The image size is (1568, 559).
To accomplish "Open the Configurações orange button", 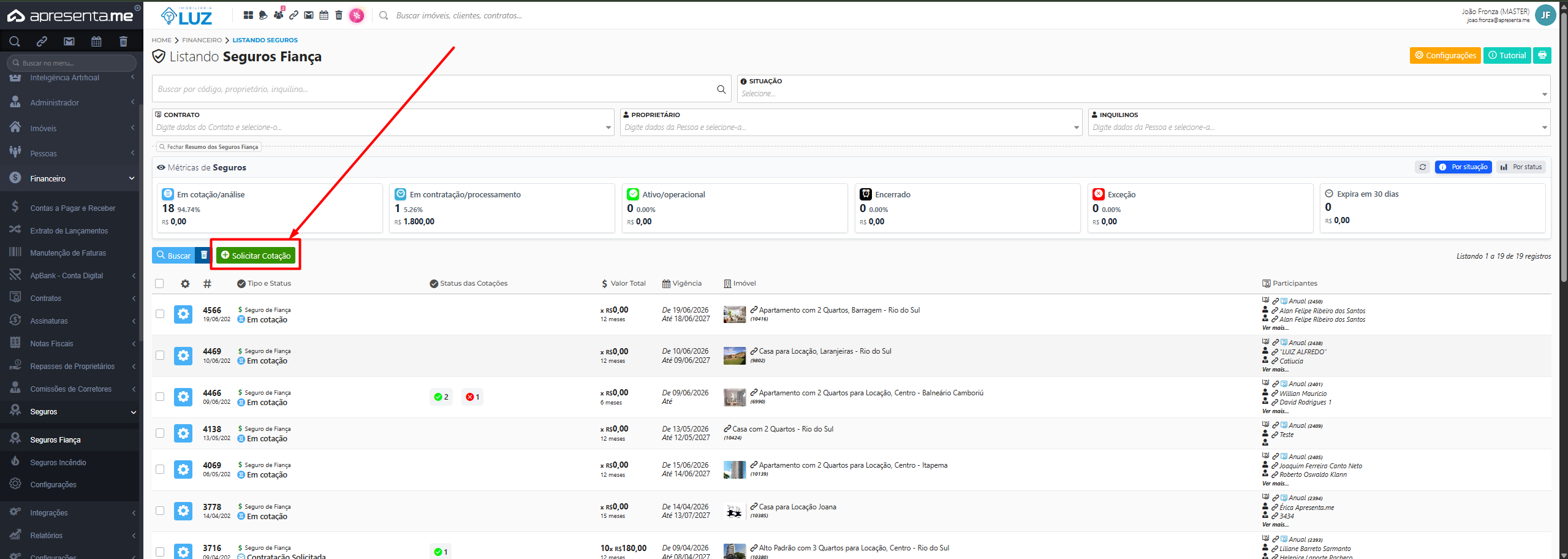I will (1445, 55).
